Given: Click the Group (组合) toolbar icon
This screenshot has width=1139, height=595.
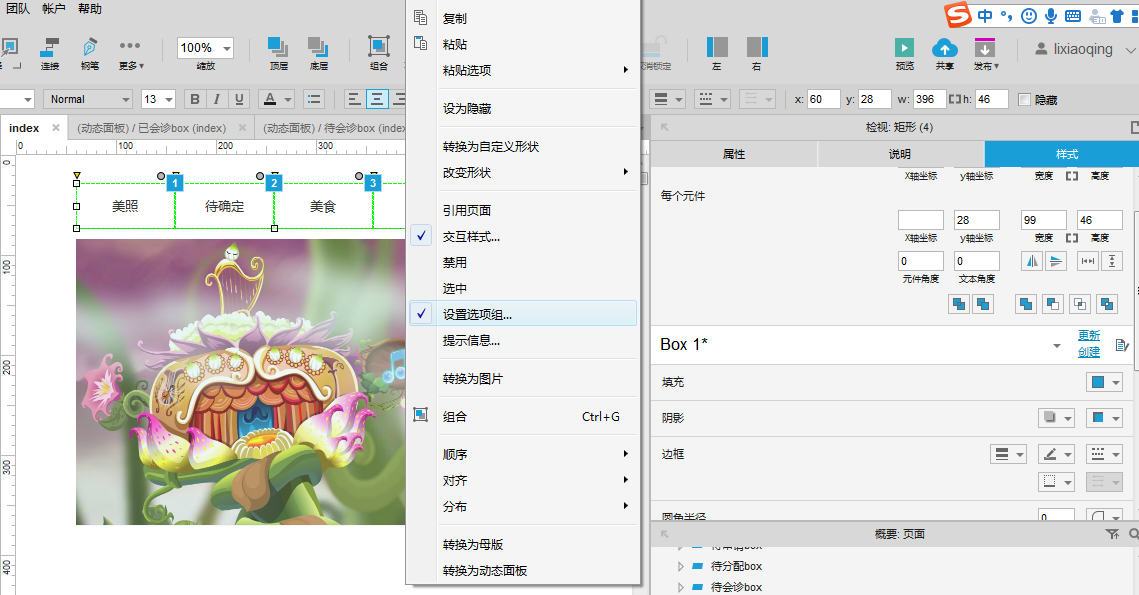Looking at the screenshot, I should 378,53.
